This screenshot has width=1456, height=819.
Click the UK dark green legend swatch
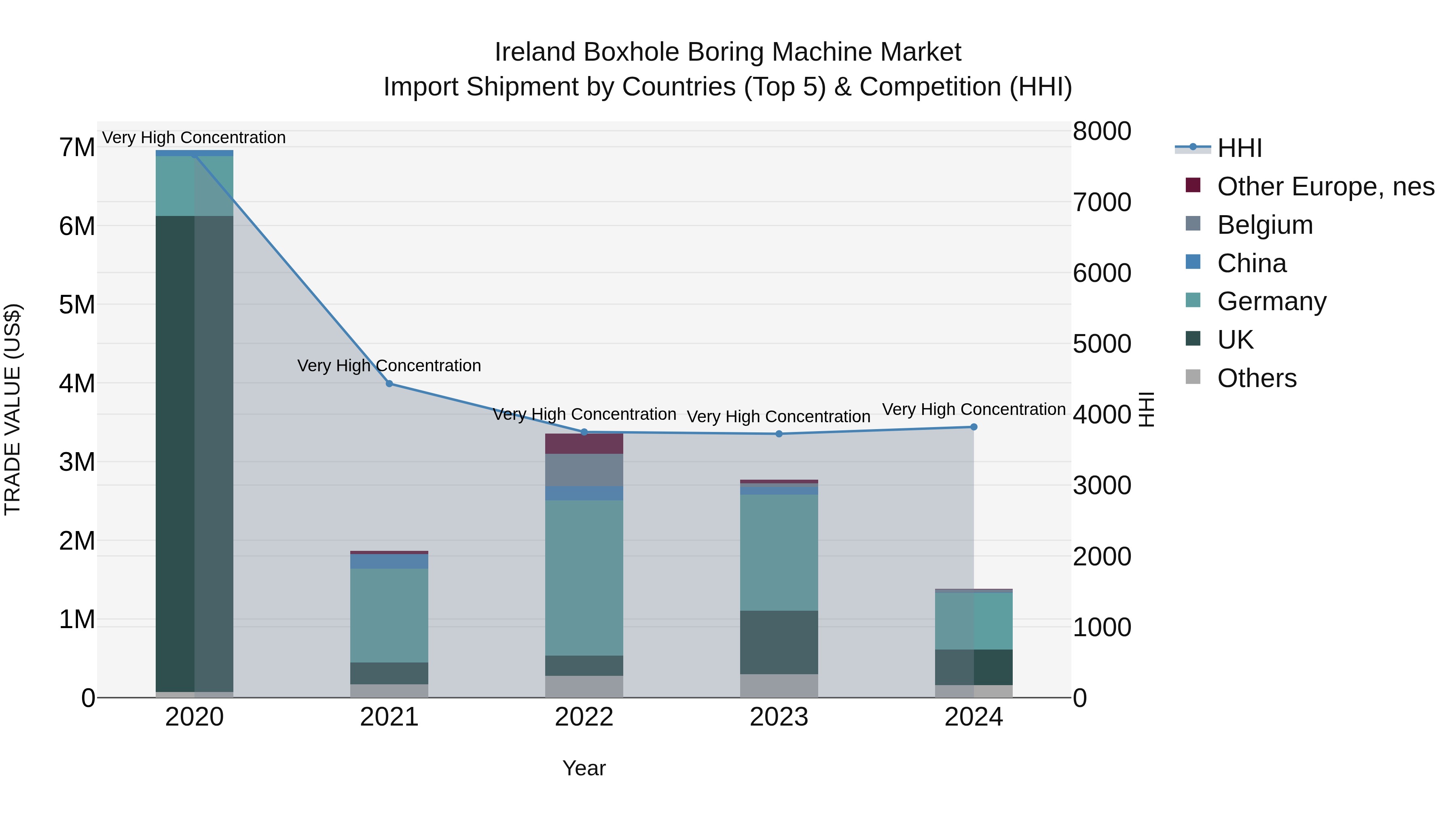1193,339
